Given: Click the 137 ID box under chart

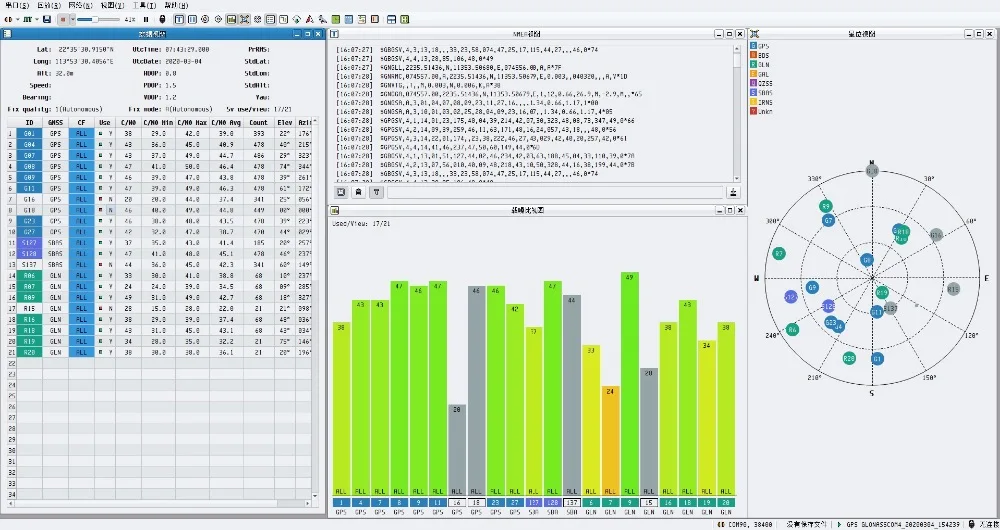Looking at the screenshot, I should tap(571, 503).
